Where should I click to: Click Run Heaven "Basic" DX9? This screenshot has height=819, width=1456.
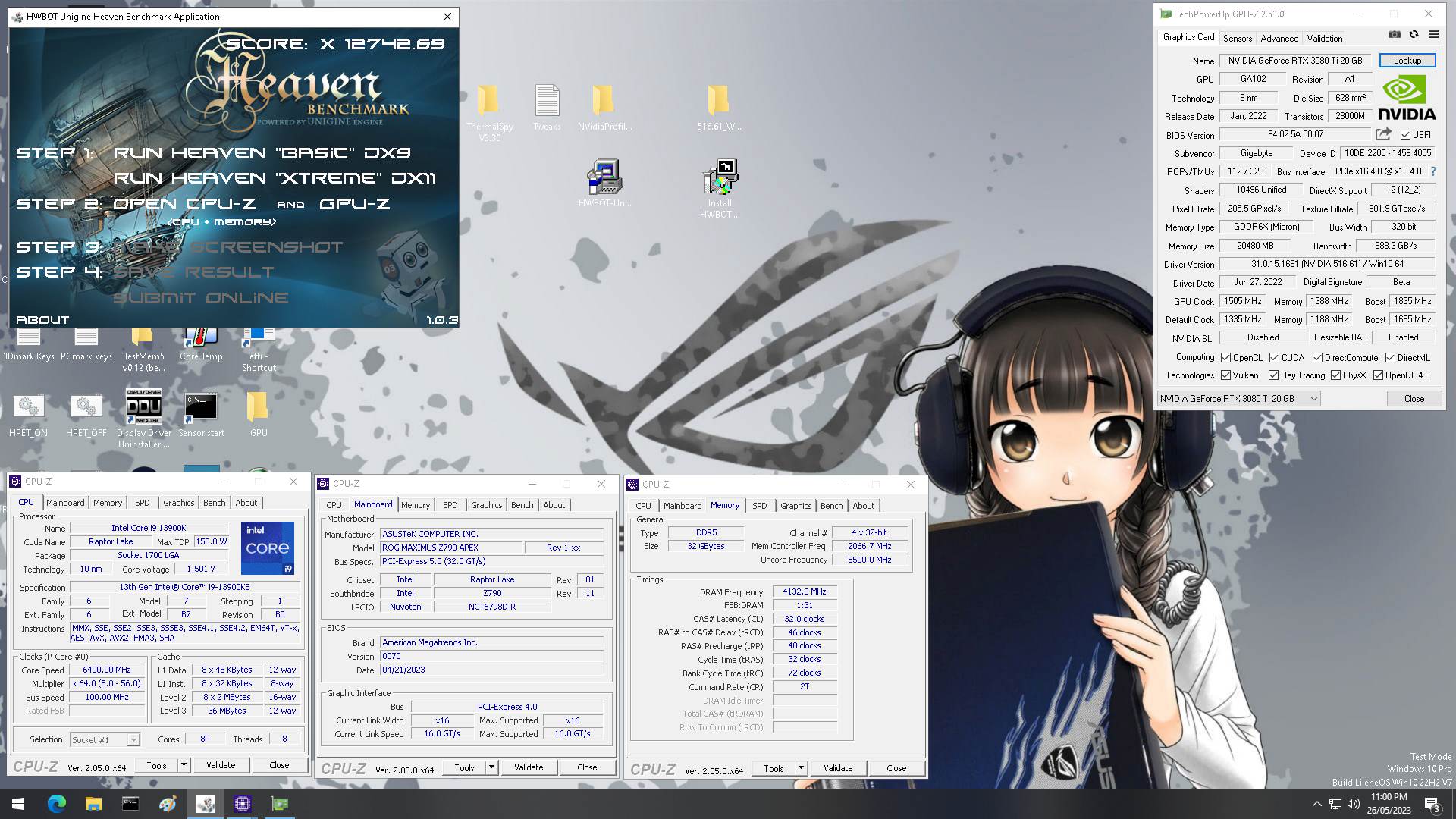[x=262, y=153]
